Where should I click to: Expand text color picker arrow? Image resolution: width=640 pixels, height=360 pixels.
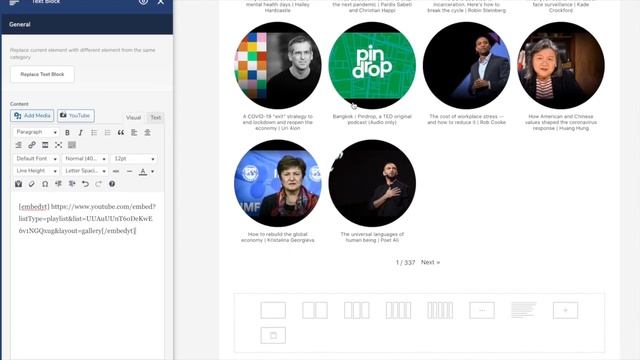[153, 171]
